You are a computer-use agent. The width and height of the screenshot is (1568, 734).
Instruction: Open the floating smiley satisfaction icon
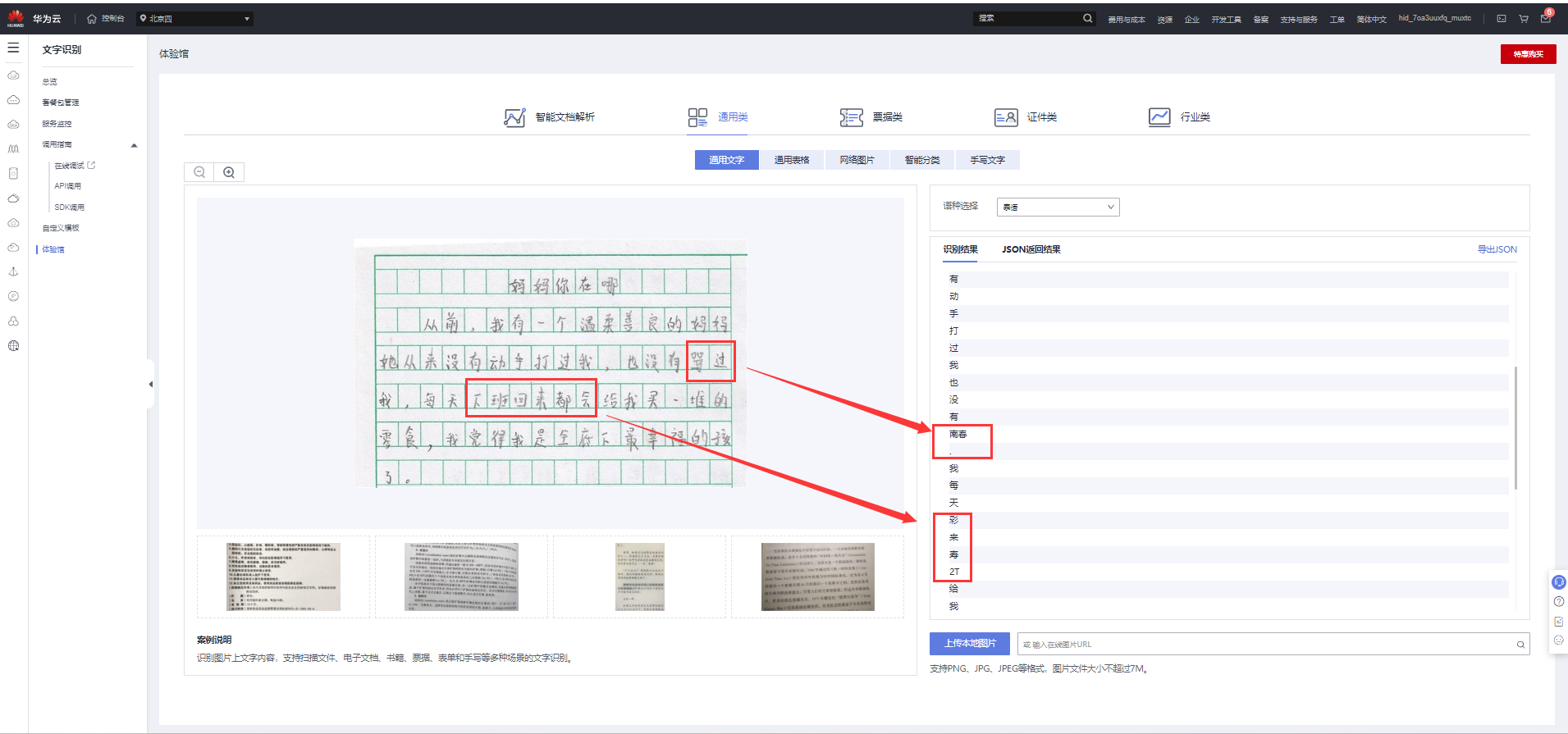[1559, 641]
